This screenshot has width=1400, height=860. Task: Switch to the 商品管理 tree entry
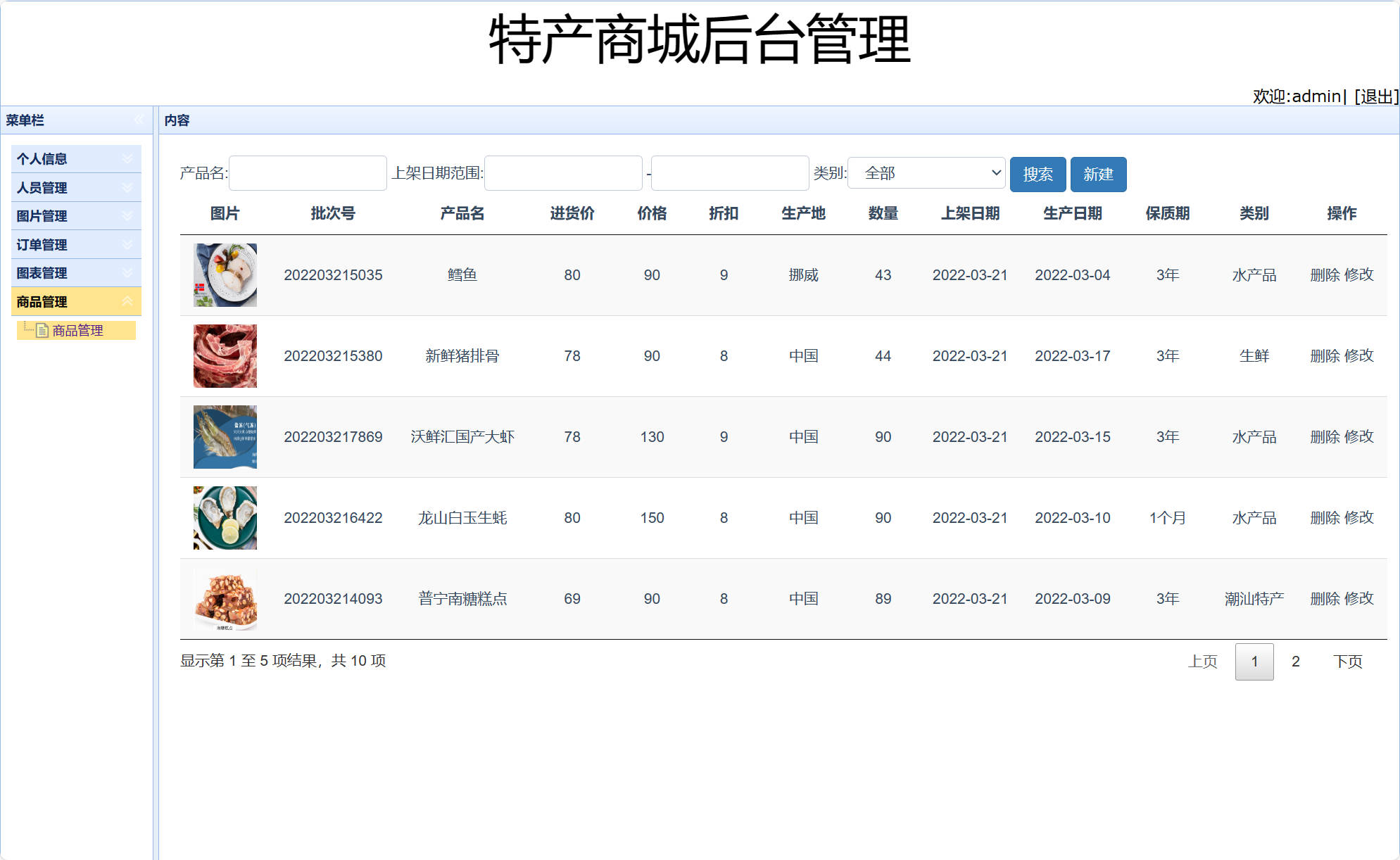pyautogui.click(x=77, y=330)
